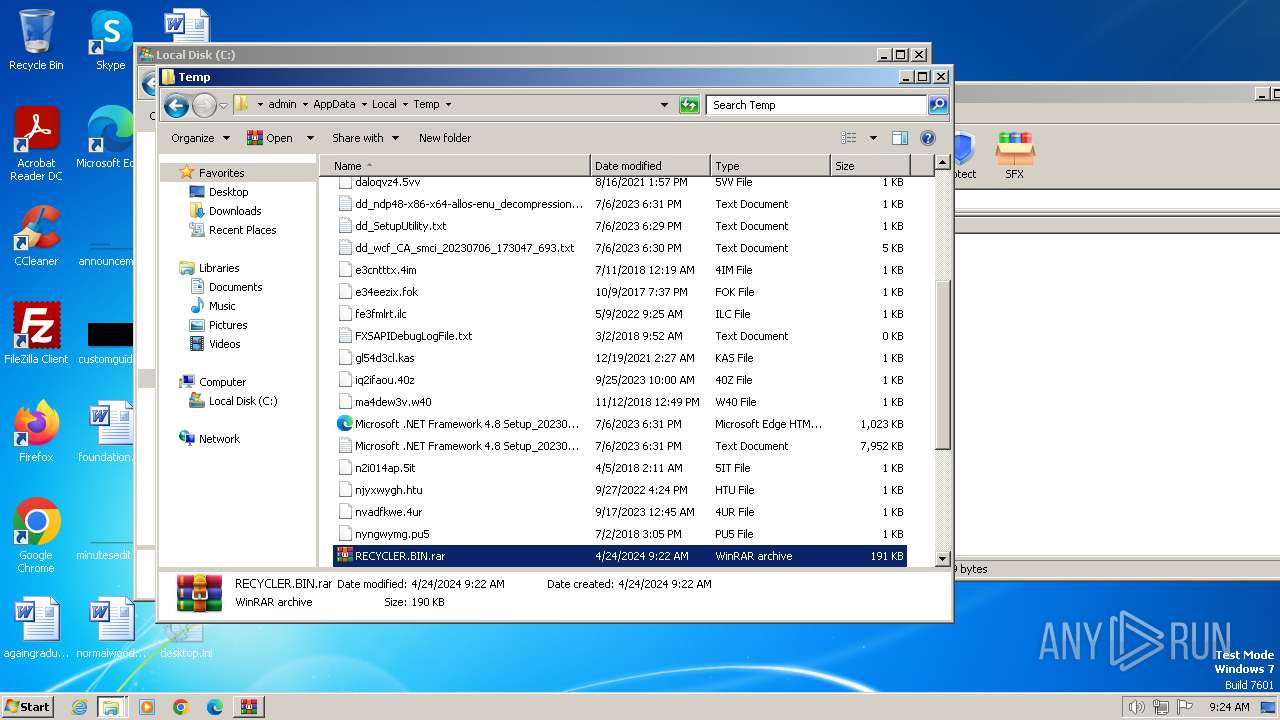1280x720 pixels.
Task: Open Skype desktop shortcut
Action: pyautogui.click(x=110, y=40)
